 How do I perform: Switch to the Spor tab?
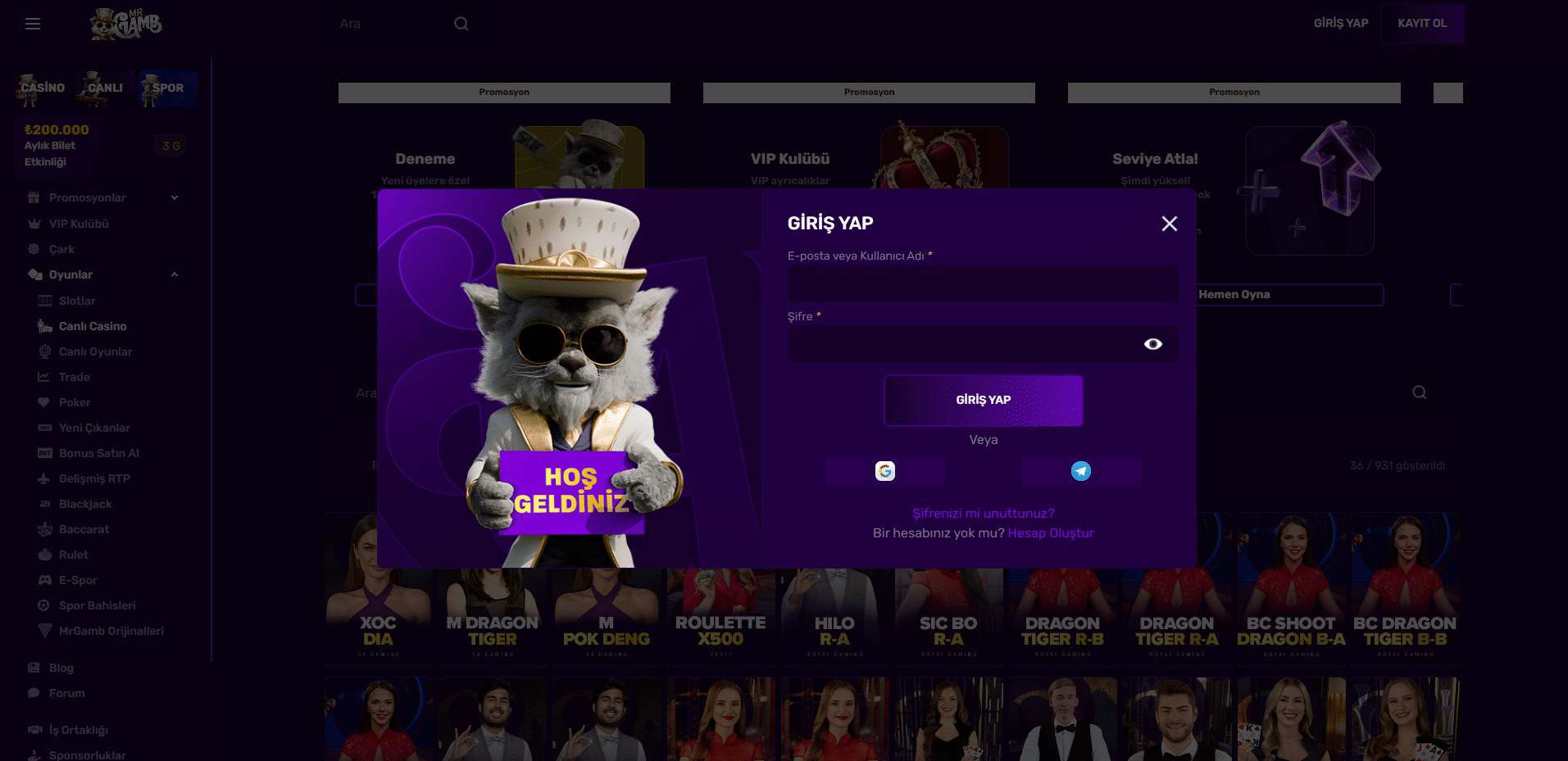[x=167, y=88]
